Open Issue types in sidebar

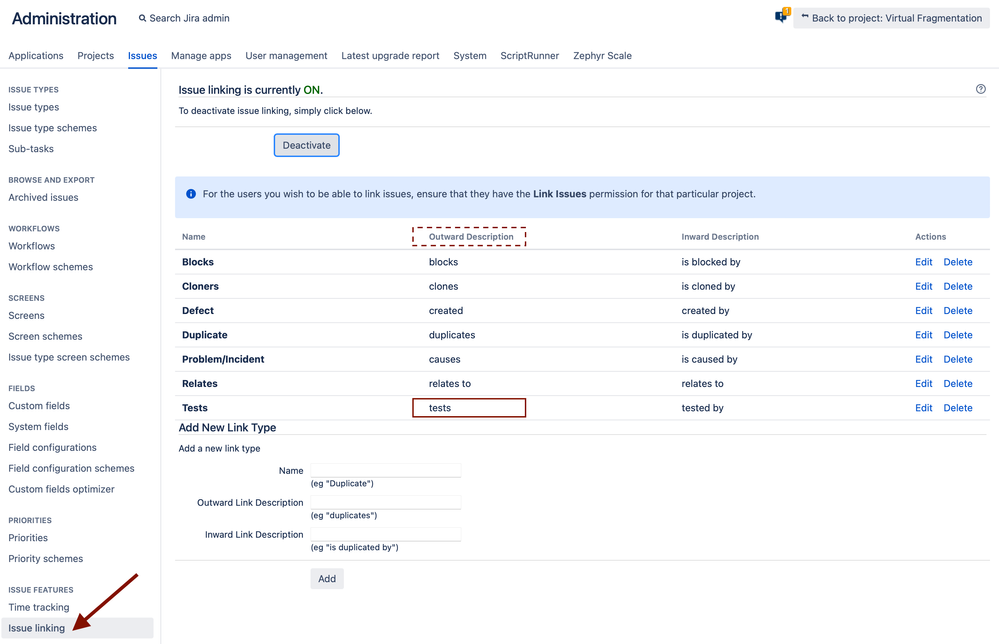pos(34,107)
